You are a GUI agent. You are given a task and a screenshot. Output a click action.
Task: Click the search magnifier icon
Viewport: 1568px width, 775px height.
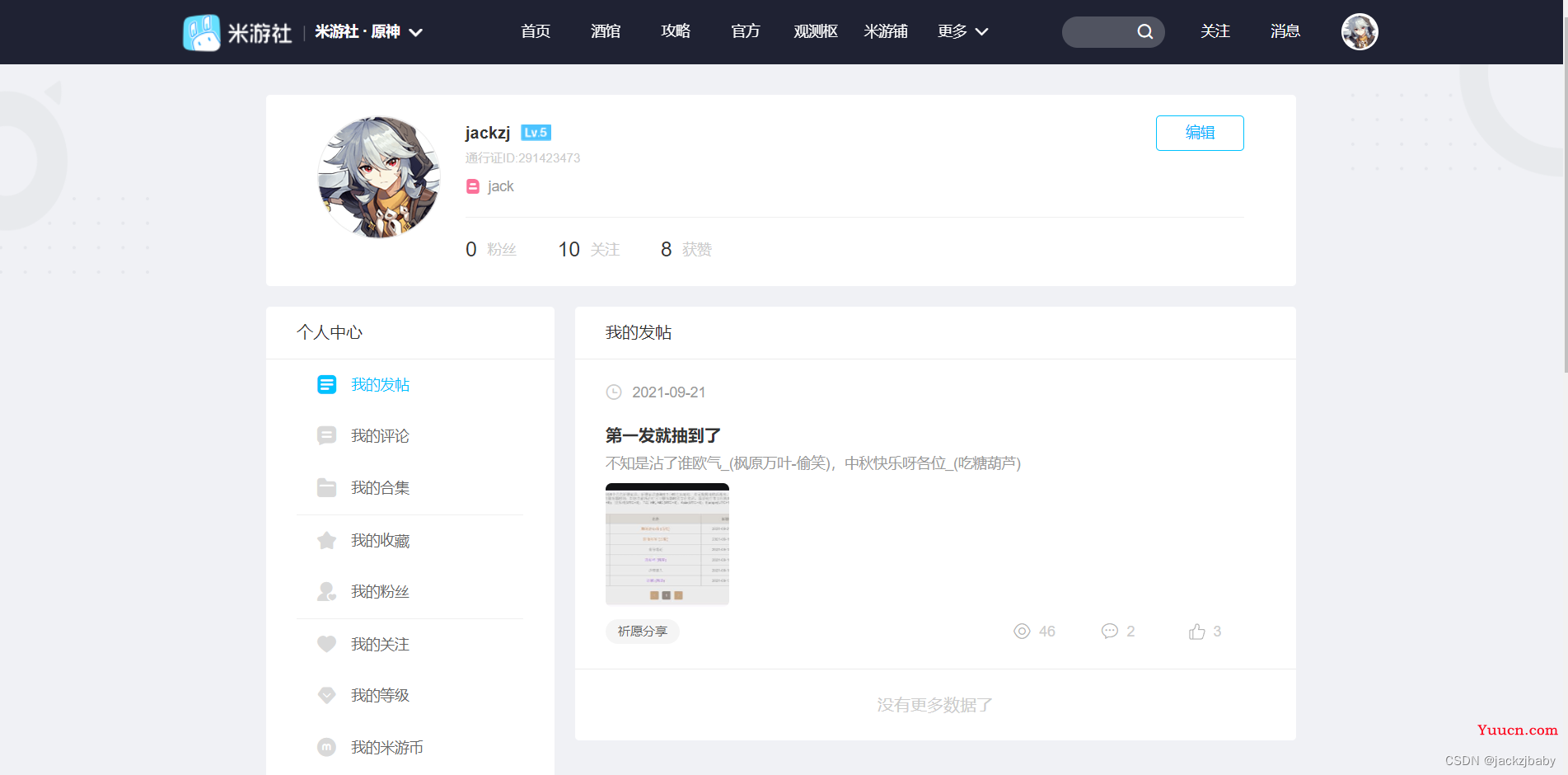1145,32
